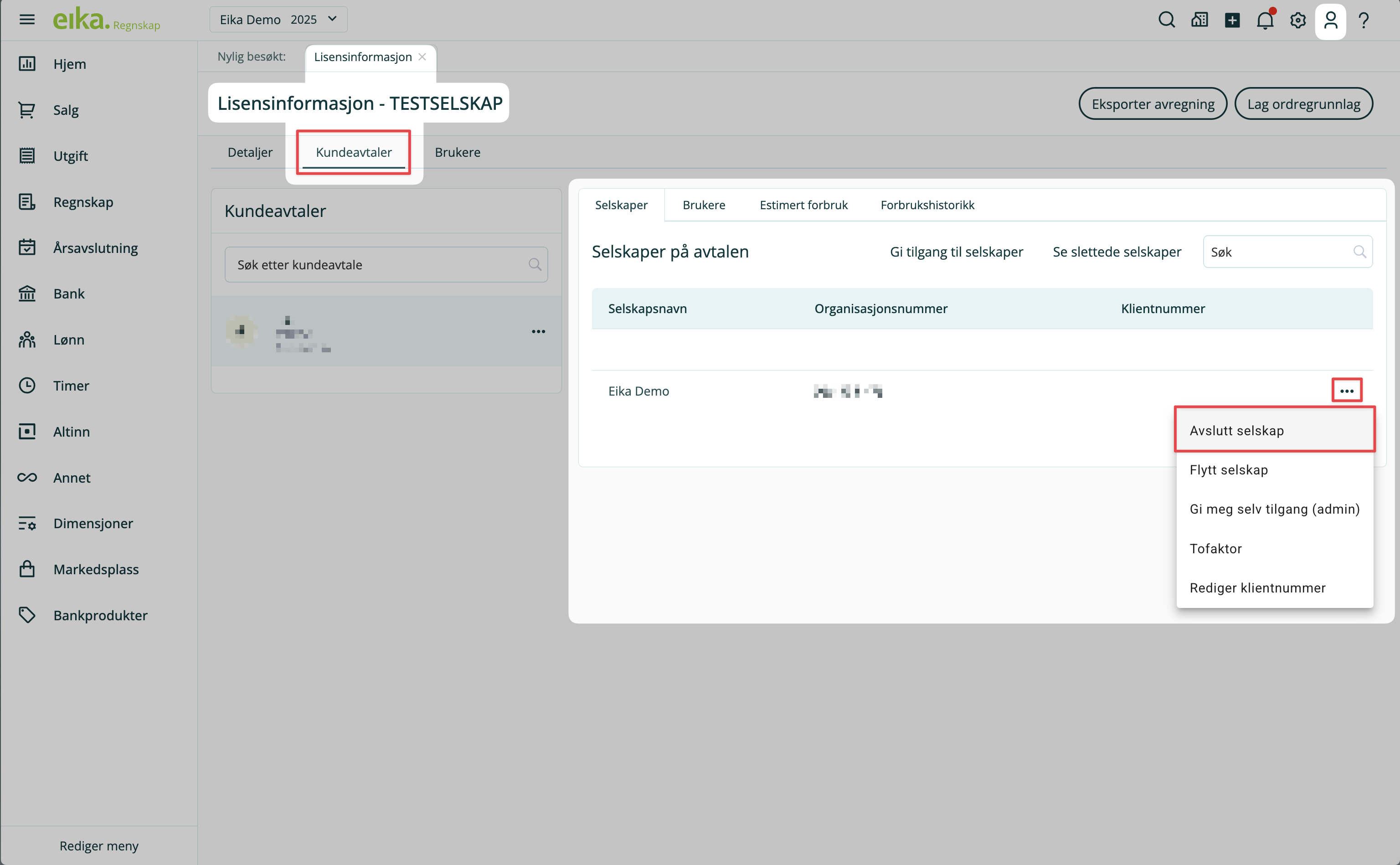Click Årsavslutning calendar icon
Viewport: 1400px width, 865px height.
[27, 247]
